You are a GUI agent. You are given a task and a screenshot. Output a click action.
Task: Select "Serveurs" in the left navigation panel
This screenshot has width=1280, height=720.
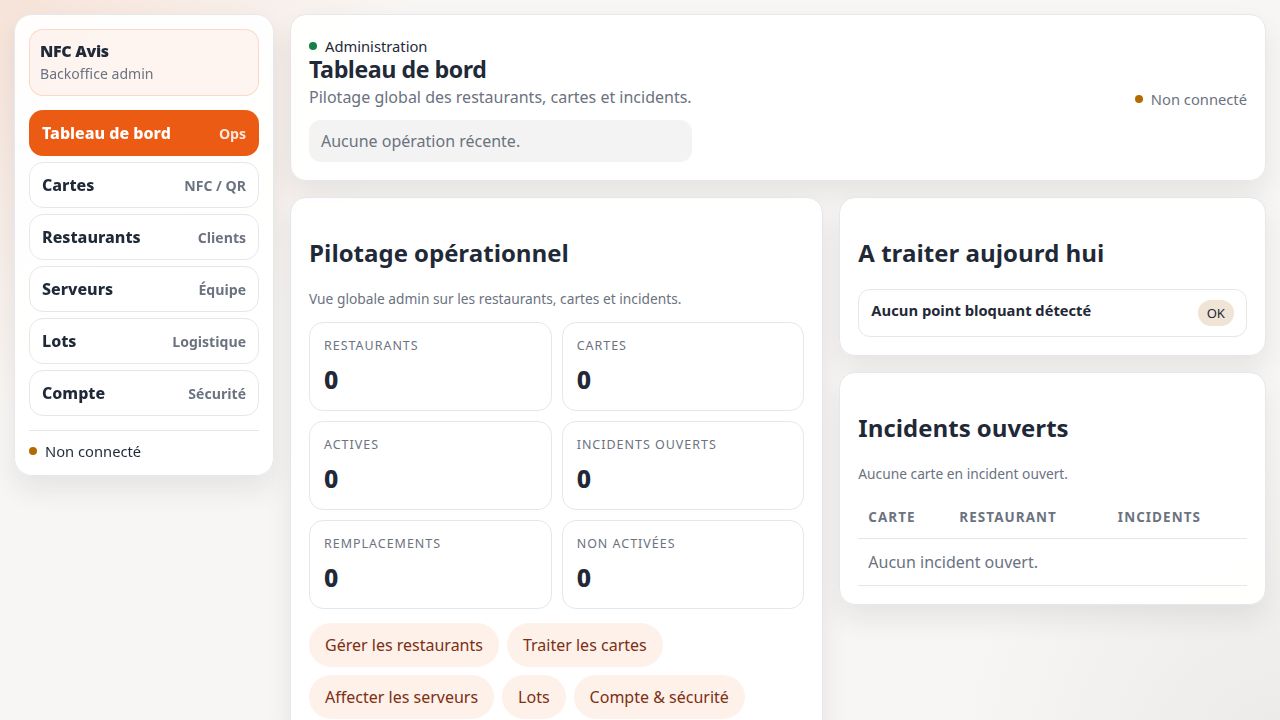(143, 289)
